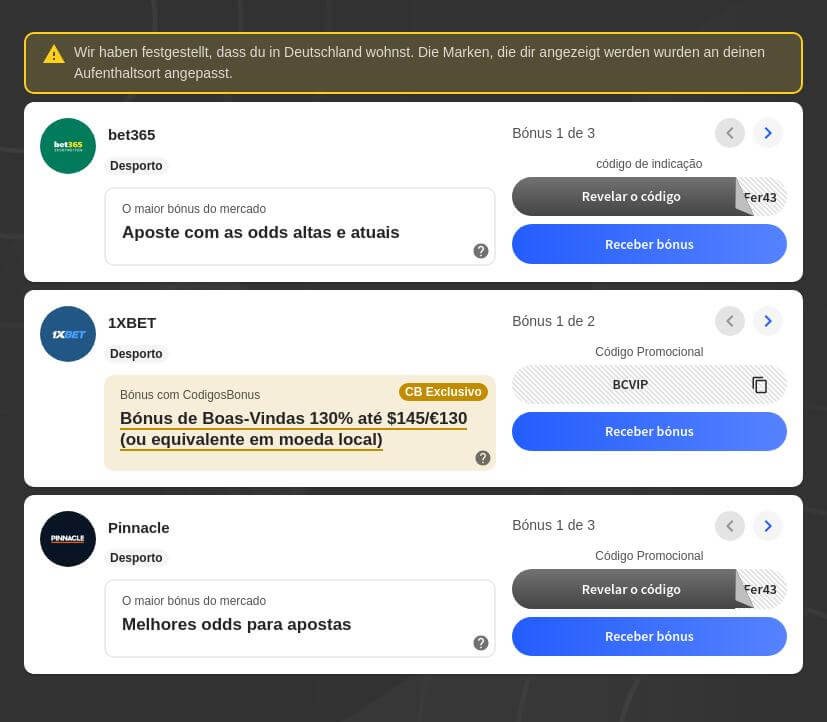
Task: Go to previous bet365 bonus arrow
Action: tap(730, 133)
